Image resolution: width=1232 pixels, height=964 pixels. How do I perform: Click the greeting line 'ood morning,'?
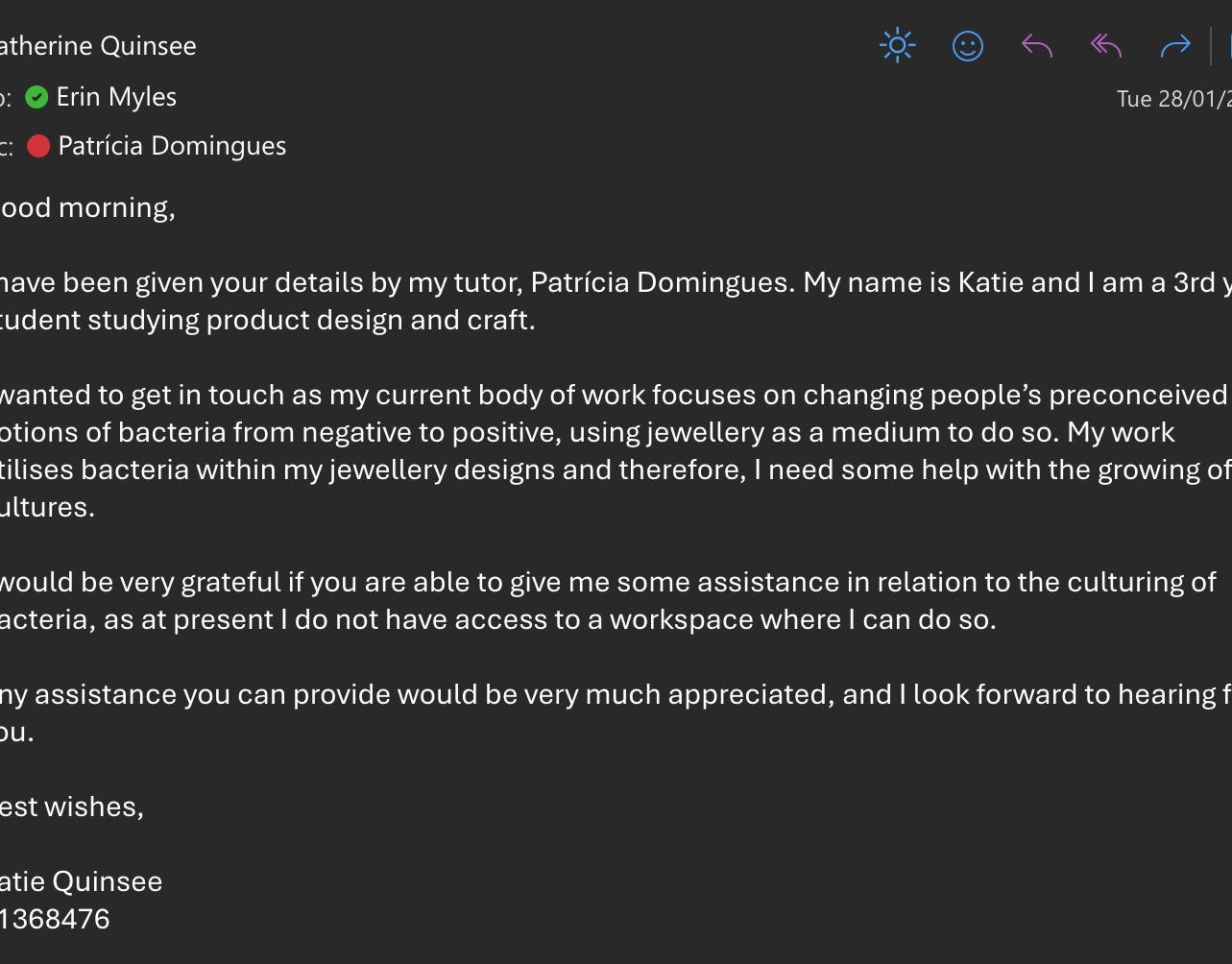(87, 207)
